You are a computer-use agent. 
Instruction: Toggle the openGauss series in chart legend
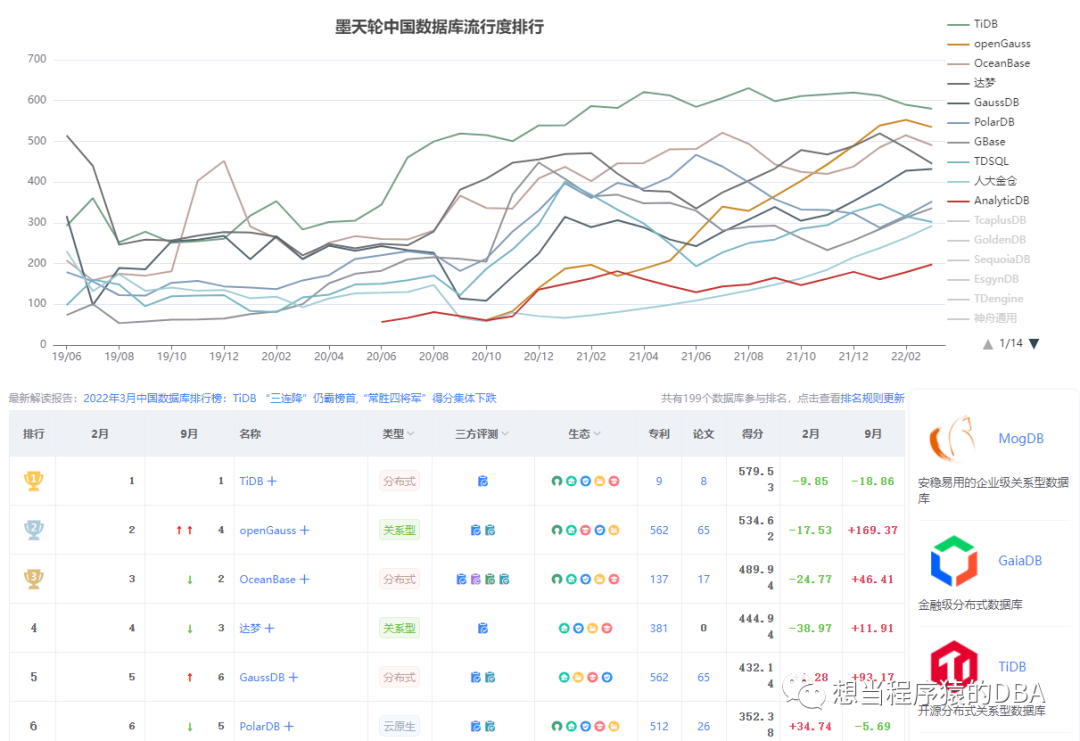pos(989,43)
